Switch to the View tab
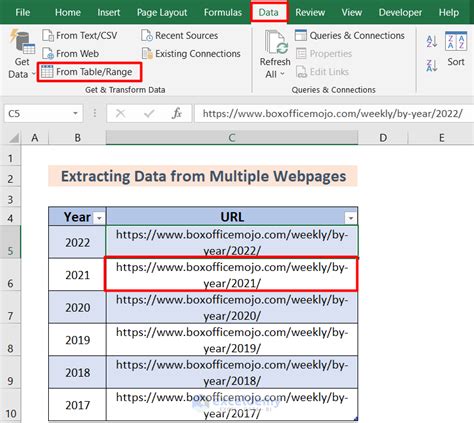Viewport: 474px width, 423px height. [352, 12]
